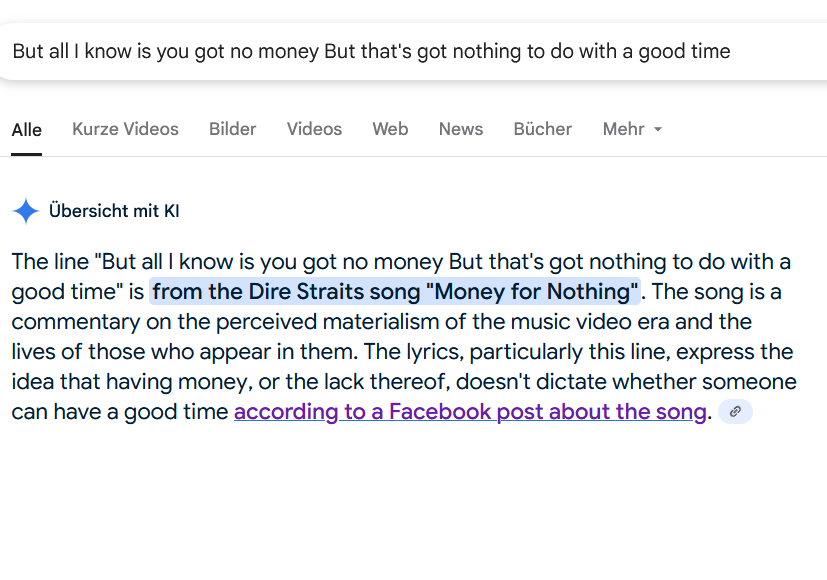Open the Bilder results tab
The height and width of the screenshot is (580, 827).
(x=233, y=129)
